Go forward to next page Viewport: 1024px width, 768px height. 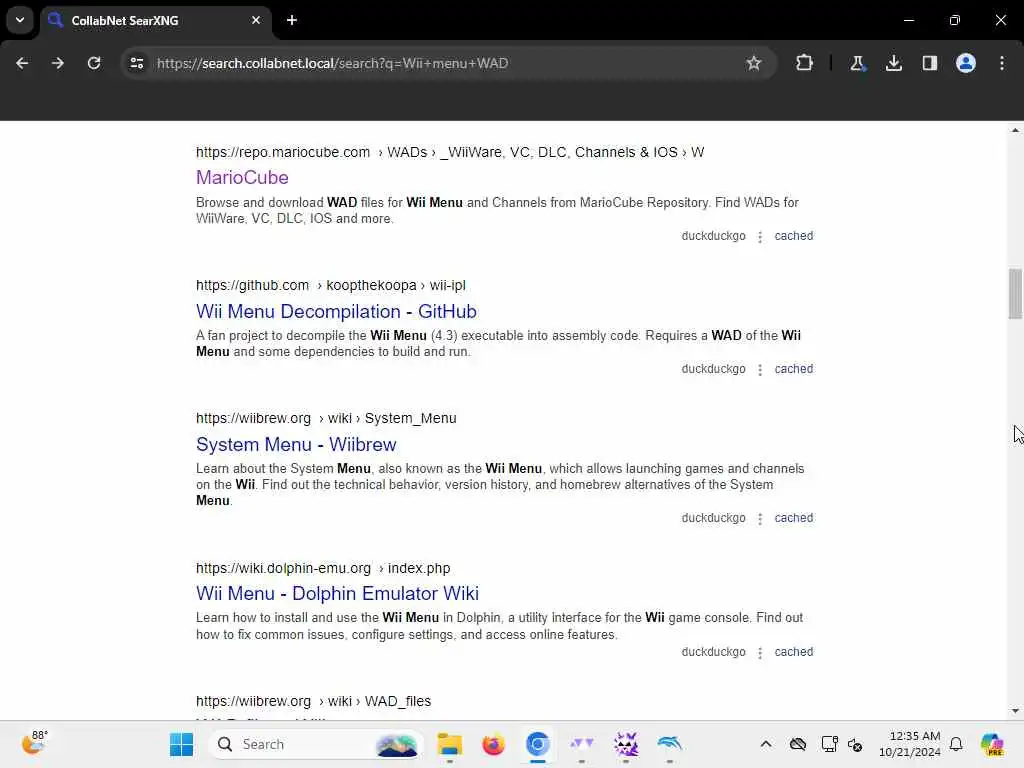click(57, 63)
